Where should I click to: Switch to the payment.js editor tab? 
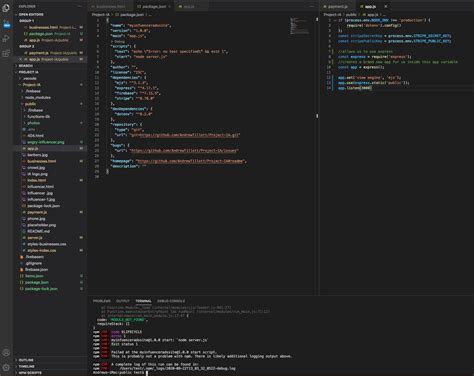point(338,6)
